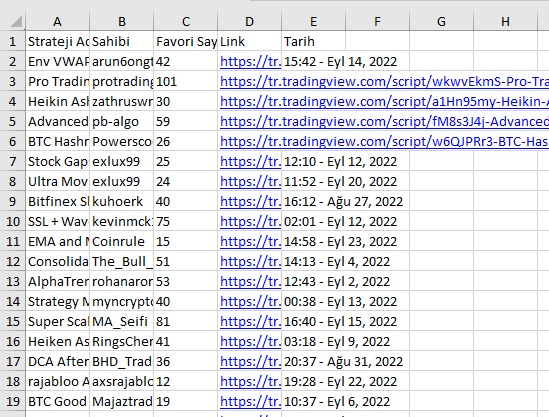Select row 12 header

tap(13, 262)
